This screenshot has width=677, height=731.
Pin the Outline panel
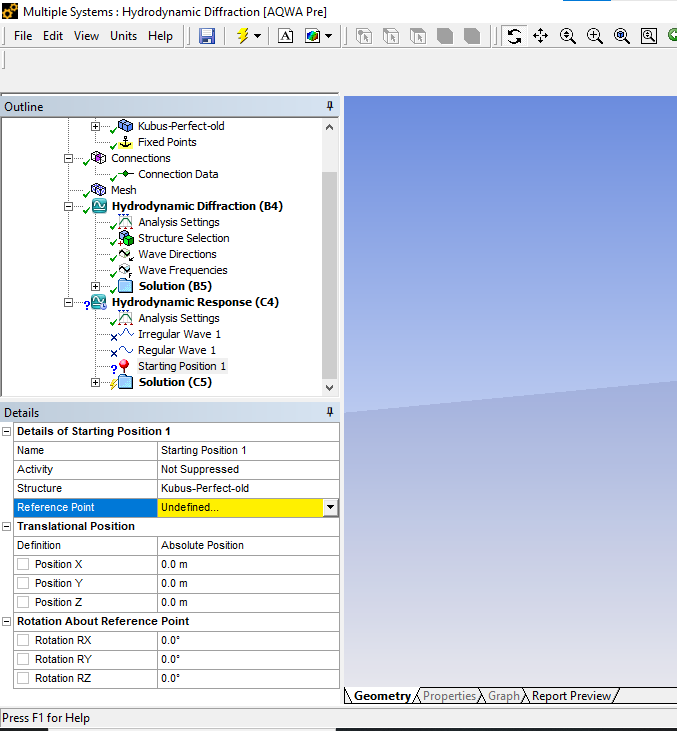pos(330,106)
